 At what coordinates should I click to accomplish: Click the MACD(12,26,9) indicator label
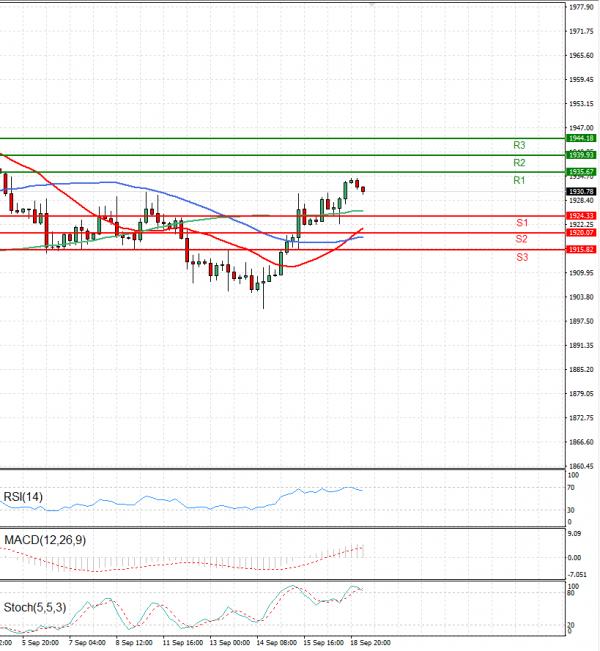(x=43, y=540)
